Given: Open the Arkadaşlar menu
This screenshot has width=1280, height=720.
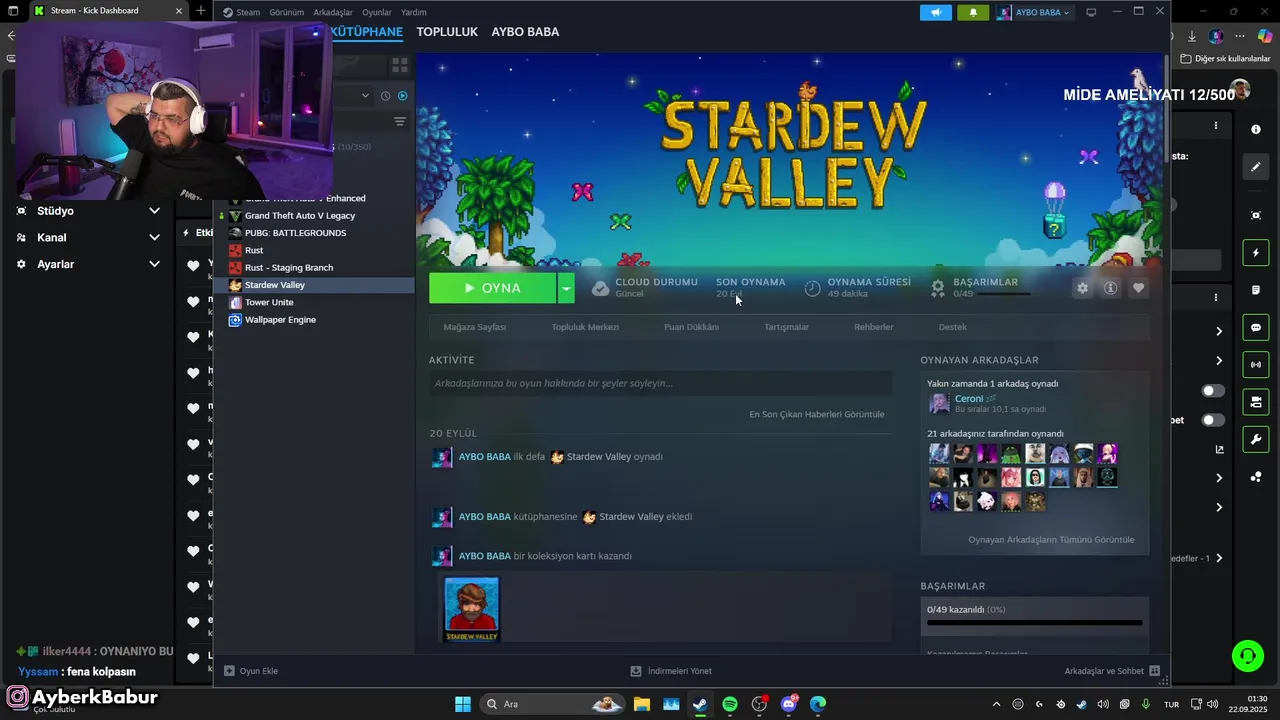Looking at the screenshot, I should tap(333, 12).
